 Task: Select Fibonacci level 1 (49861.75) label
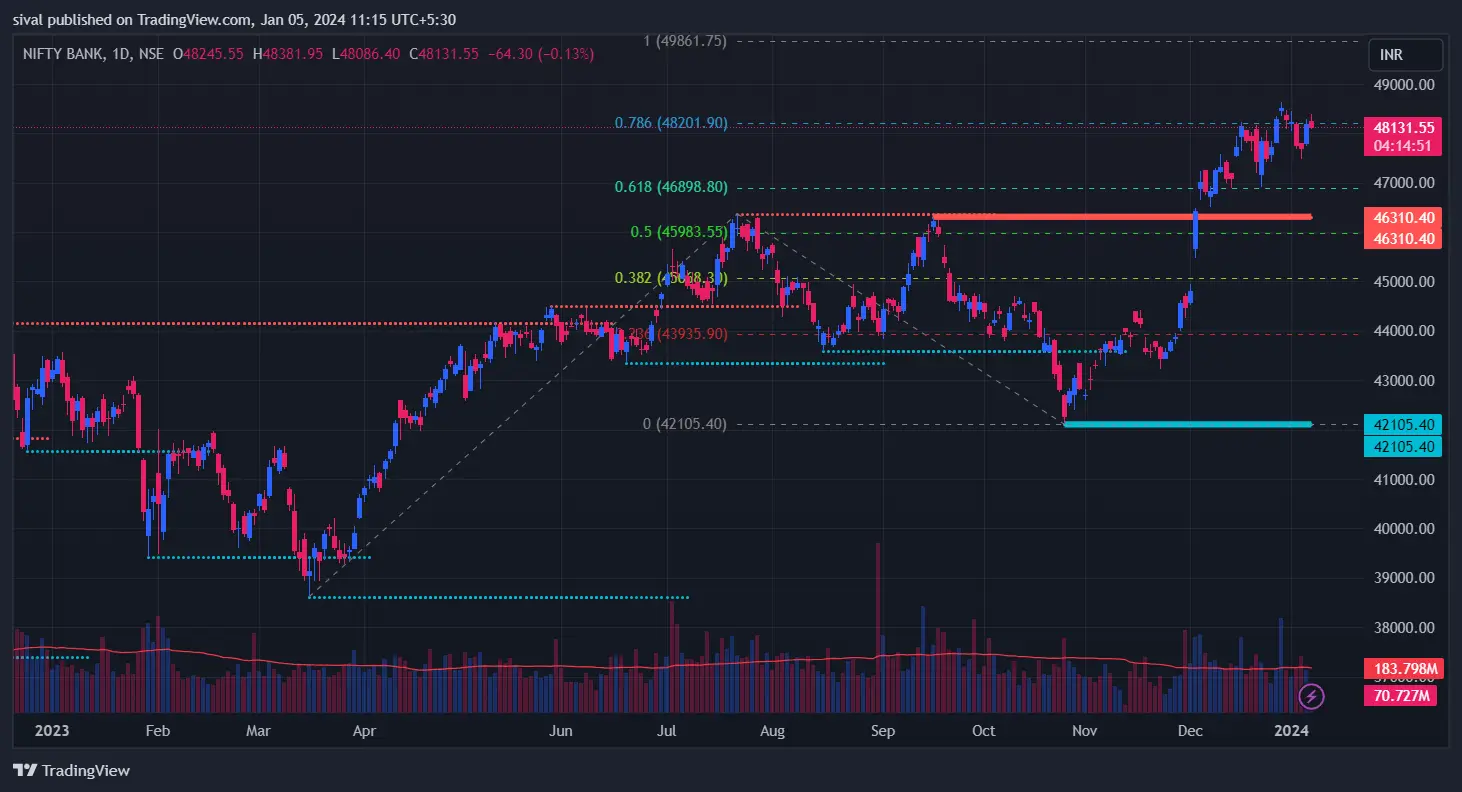tap(685, 41)
